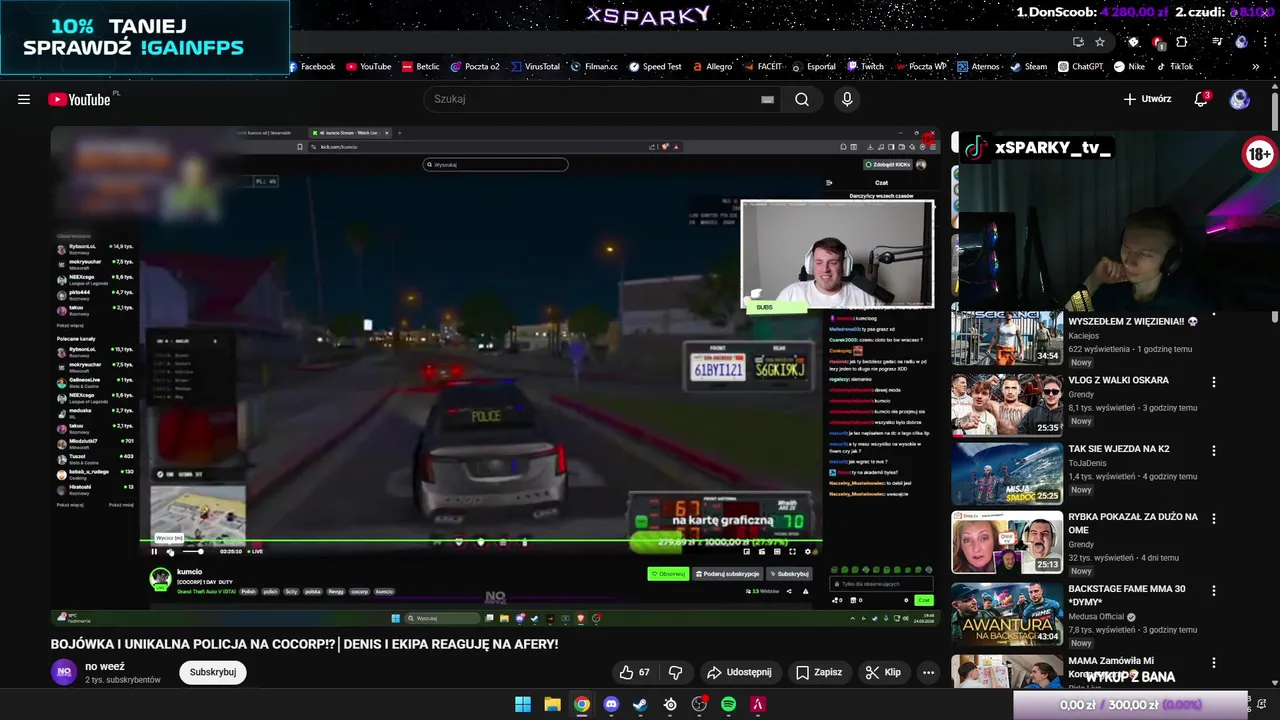This screenshot has height=720, width=1280.
Task: Open the Betclic bookmark
Action: (x=421, y=67)
